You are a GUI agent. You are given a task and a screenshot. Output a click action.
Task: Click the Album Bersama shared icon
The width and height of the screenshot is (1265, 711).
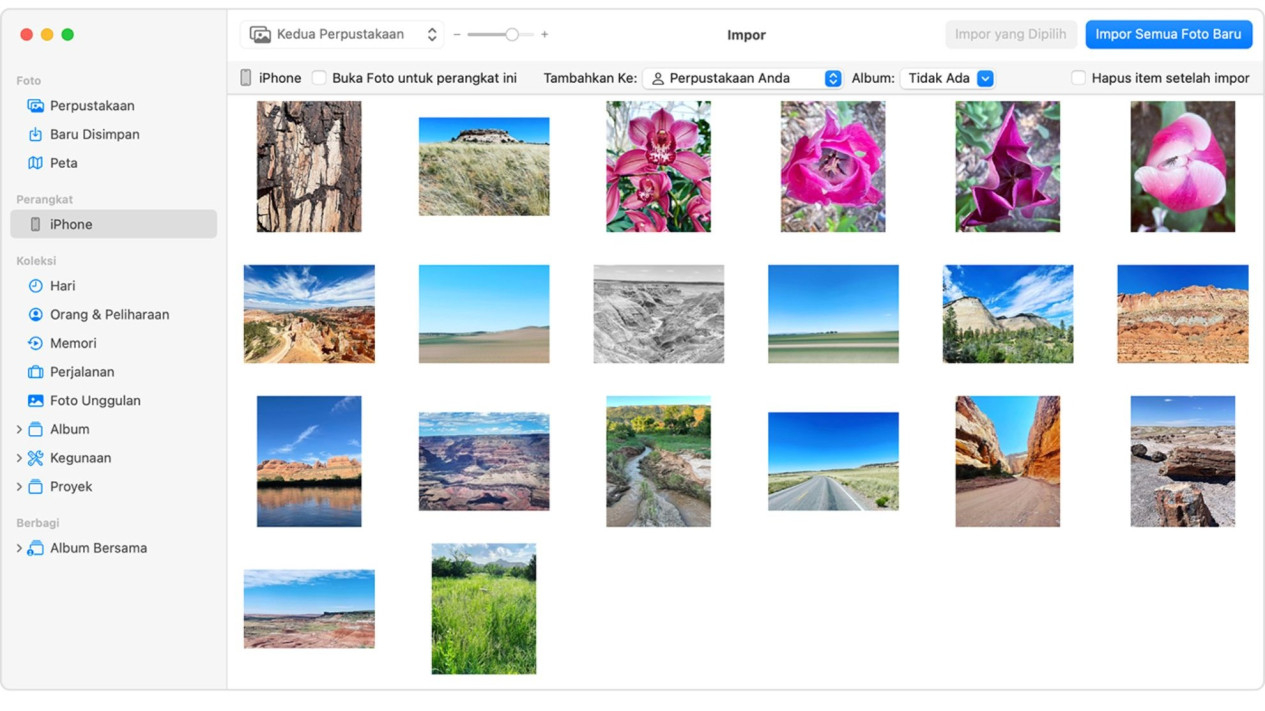coord(35,548)
